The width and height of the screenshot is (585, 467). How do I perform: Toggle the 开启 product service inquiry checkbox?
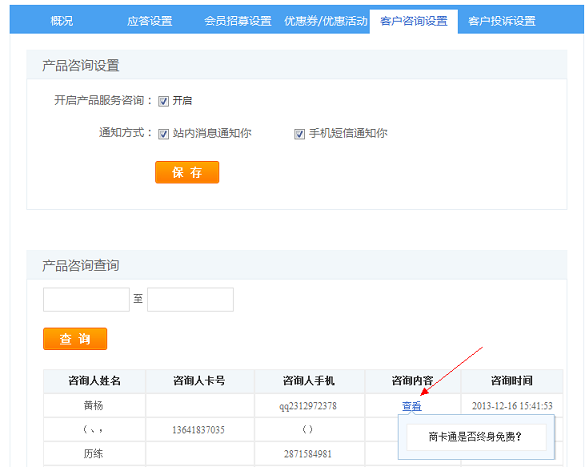(163, 101)
